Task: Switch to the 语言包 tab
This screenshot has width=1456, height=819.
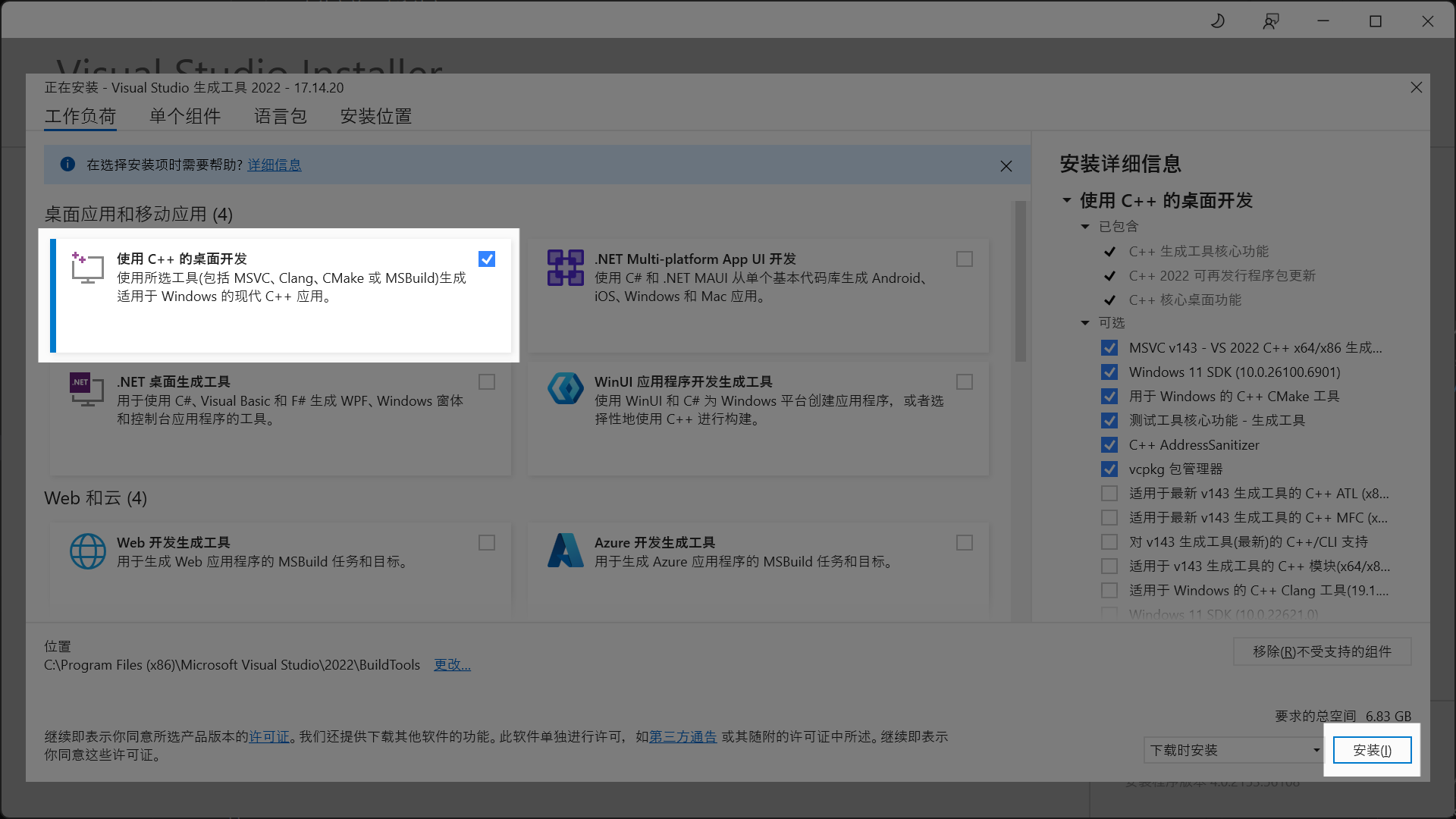Action: 281,117
